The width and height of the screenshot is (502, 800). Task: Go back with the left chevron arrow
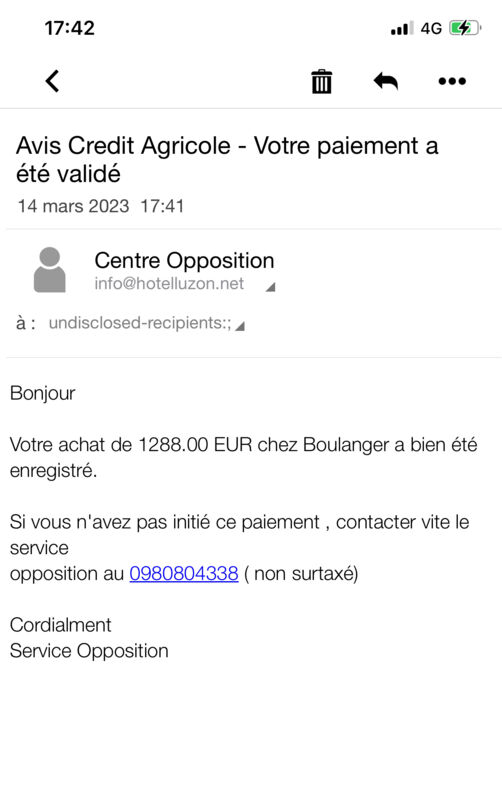pyautogui.click(x=53, y=81)
